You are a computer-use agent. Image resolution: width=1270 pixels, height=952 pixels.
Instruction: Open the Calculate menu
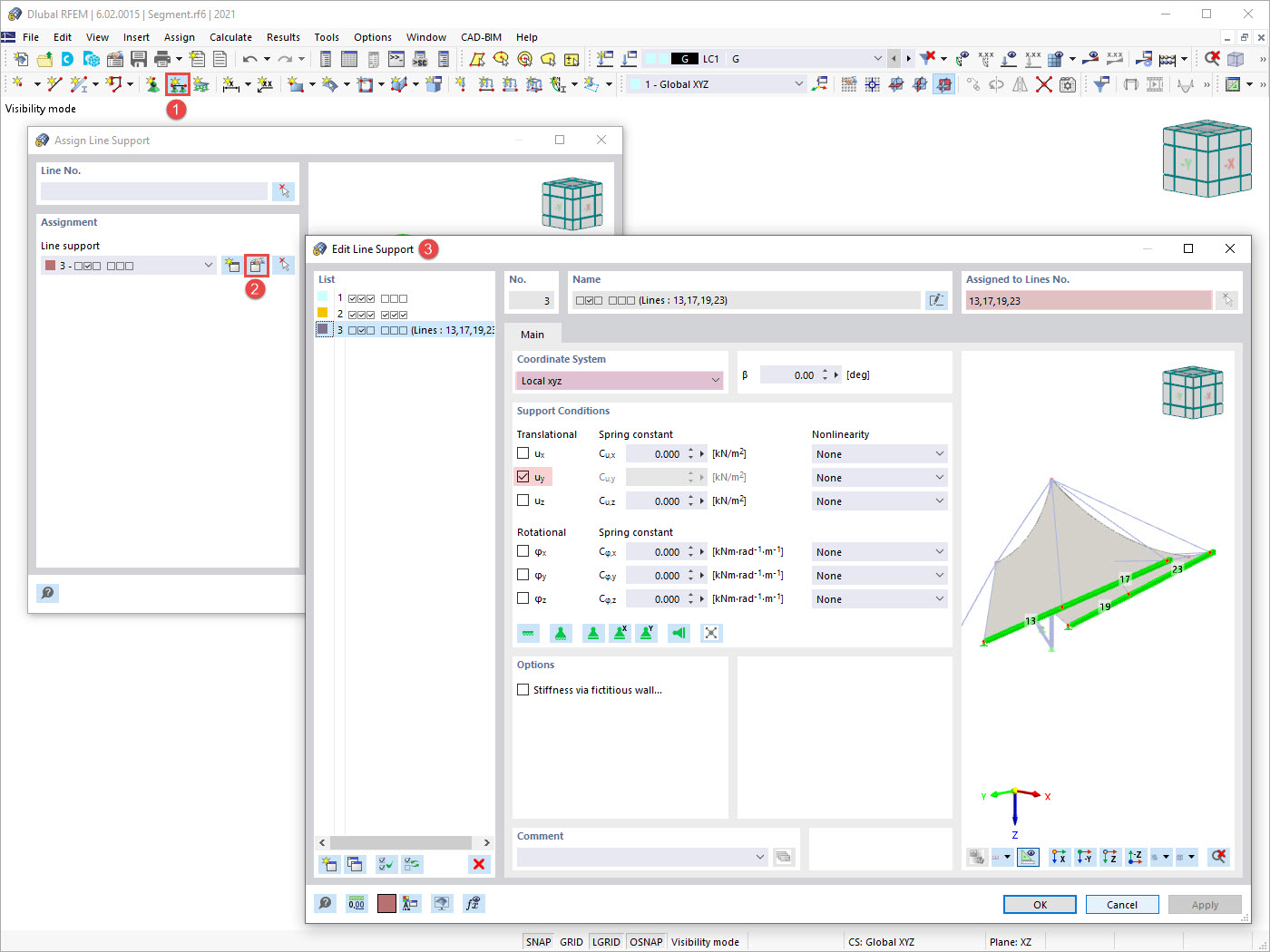[230, 37]
